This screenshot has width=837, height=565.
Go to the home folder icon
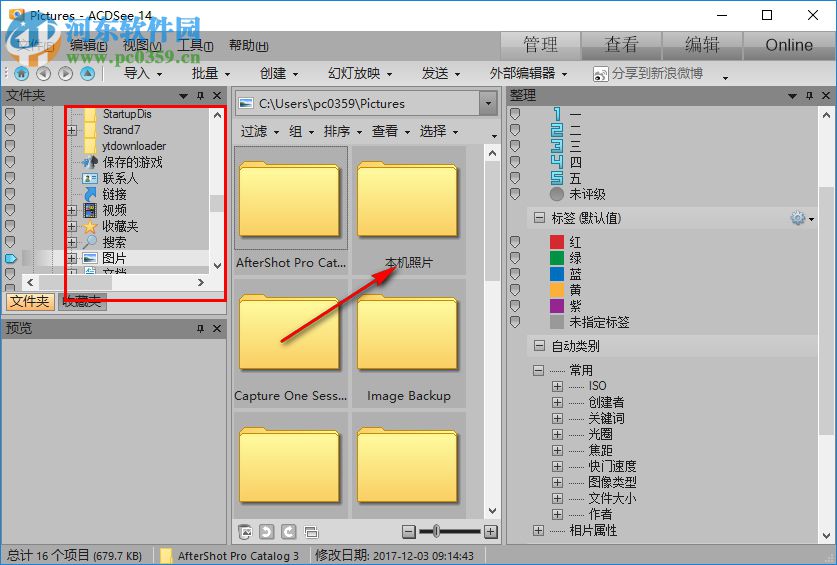coord(21,73)
